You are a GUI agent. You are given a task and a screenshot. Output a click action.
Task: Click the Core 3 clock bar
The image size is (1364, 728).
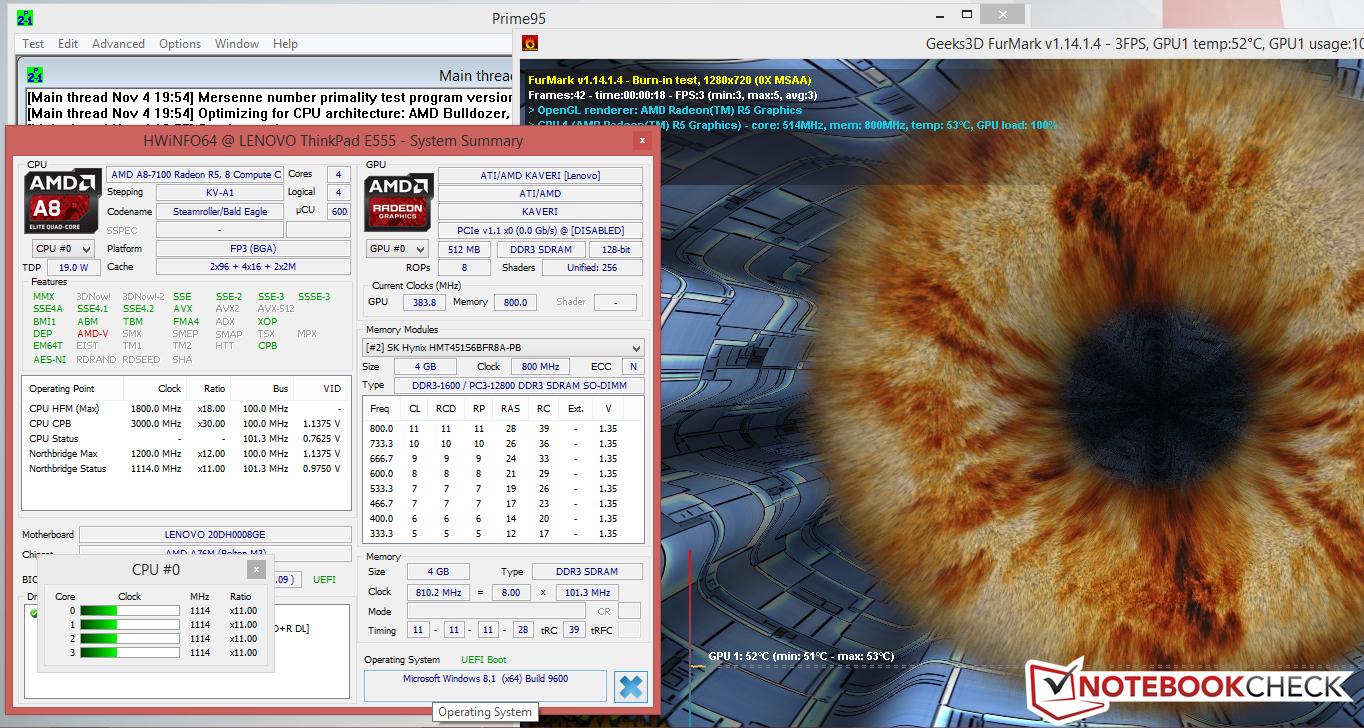click(x=130, y=653)
